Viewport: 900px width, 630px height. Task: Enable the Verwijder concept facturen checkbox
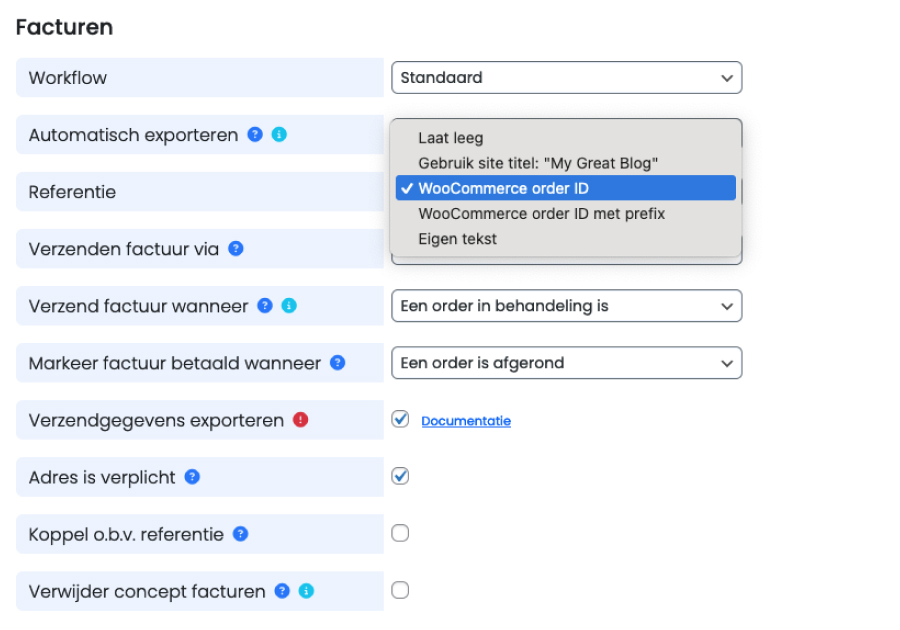(400, 590)
